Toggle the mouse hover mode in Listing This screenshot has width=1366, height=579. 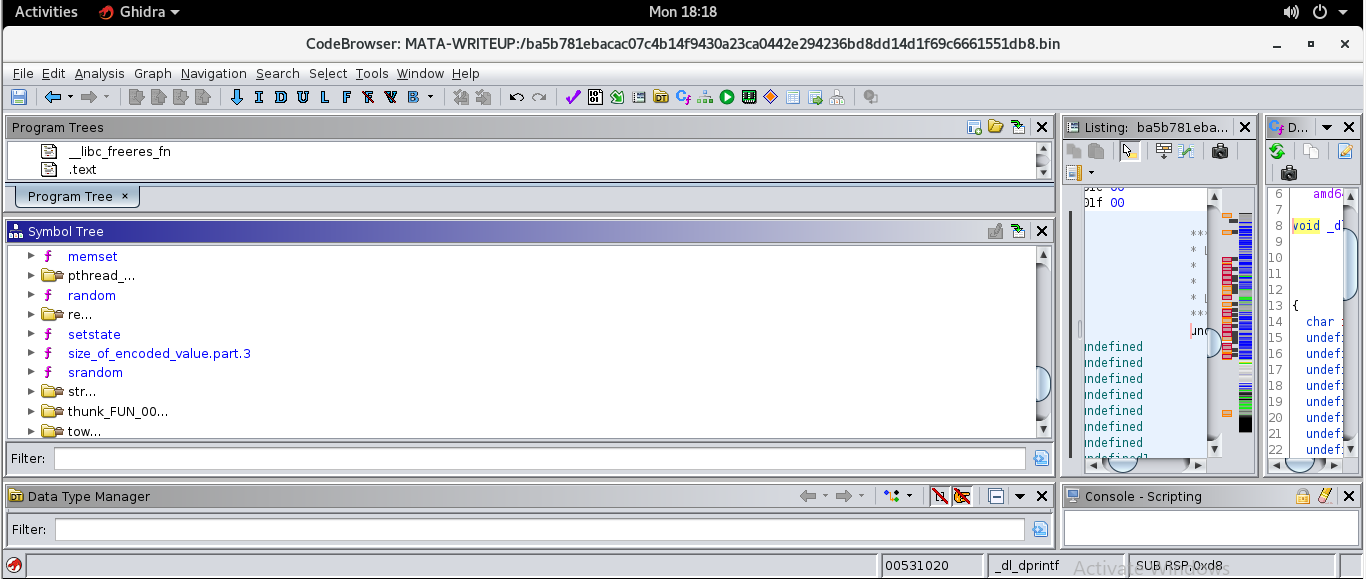1129,151
